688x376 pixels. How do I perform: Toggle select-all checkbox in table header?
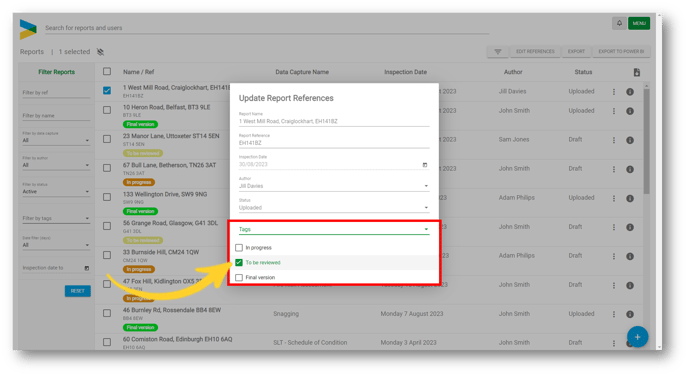[107, 72]
